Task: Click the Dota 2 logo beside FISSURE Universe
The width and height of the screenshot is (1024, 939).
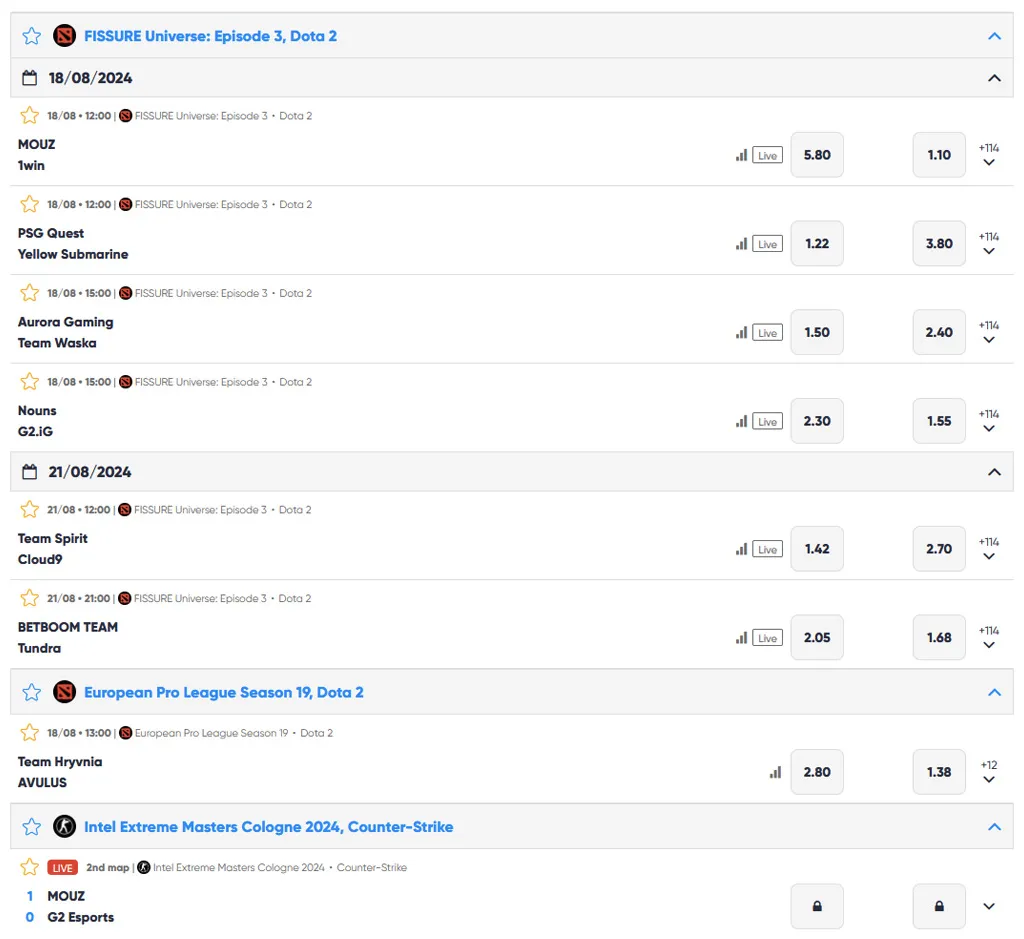Action: 64,36
